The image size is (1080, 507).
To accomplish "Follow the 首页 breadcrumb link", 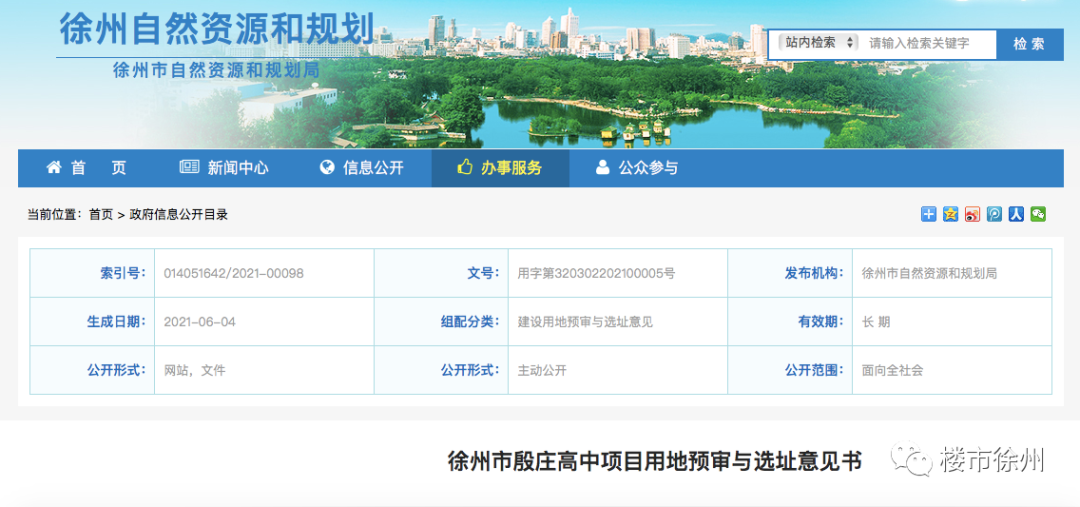I will (101, 215).
